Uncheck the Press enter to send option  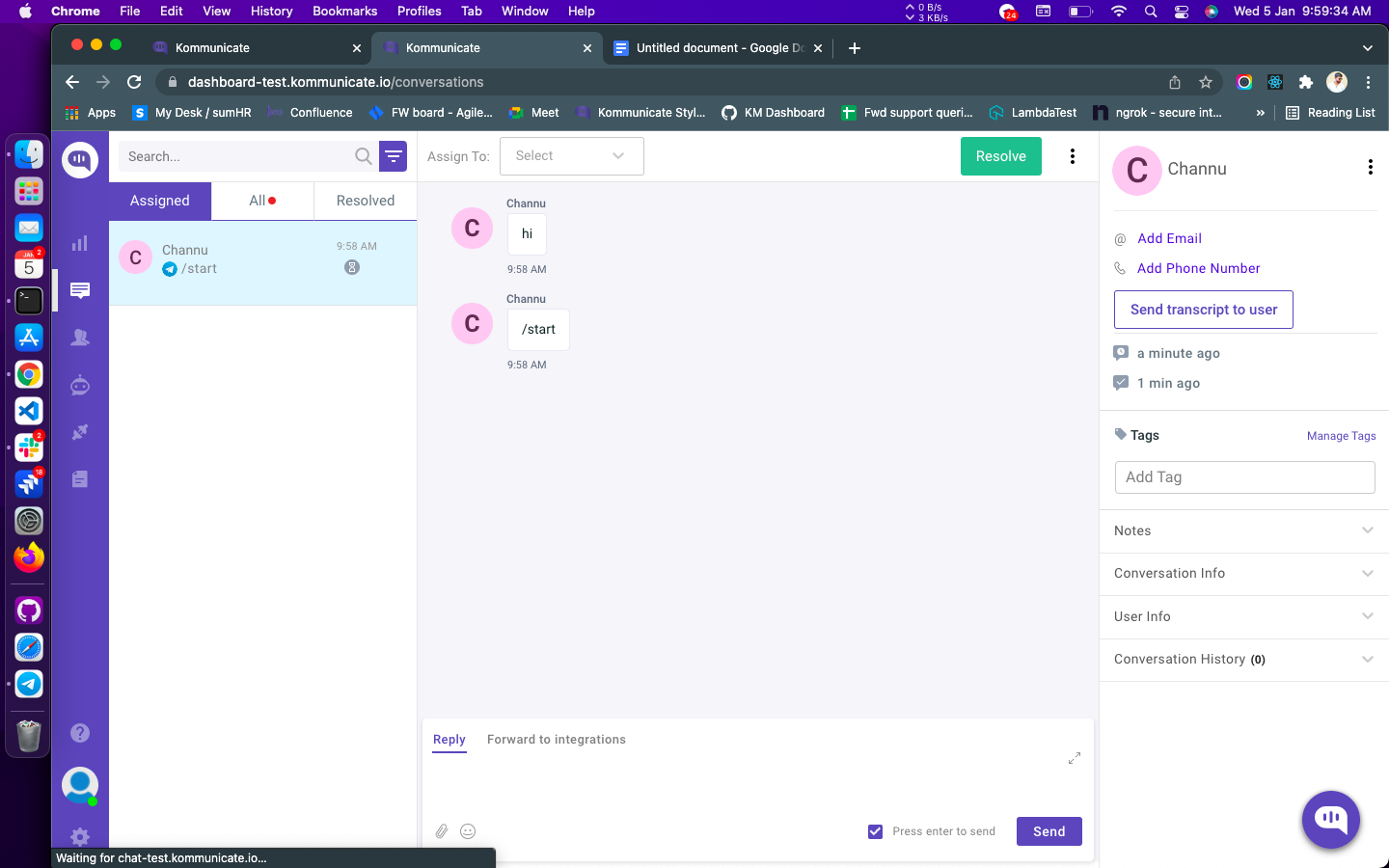click(x=875, y=830)
